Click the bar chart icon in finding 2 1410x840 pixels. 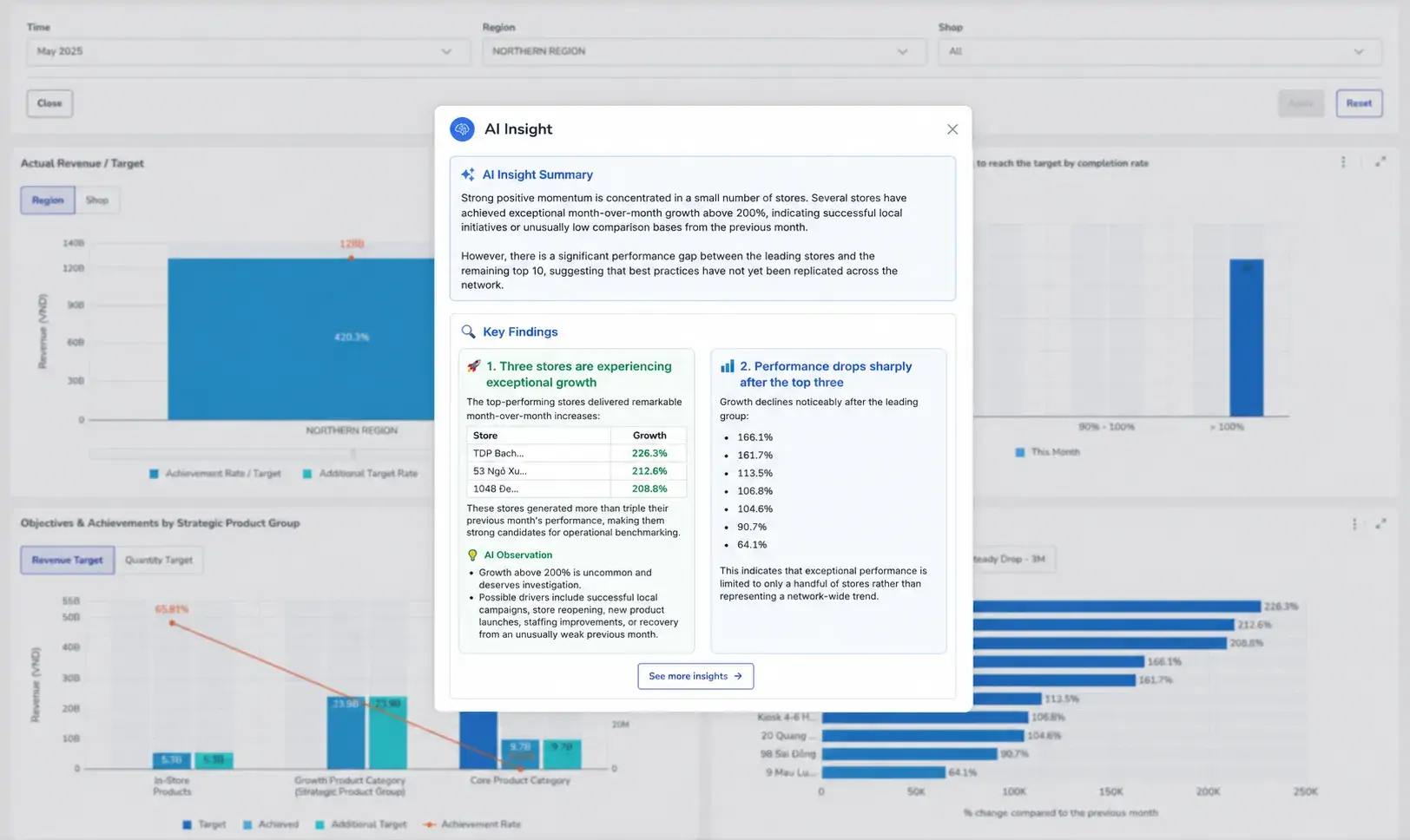point(728,366)
